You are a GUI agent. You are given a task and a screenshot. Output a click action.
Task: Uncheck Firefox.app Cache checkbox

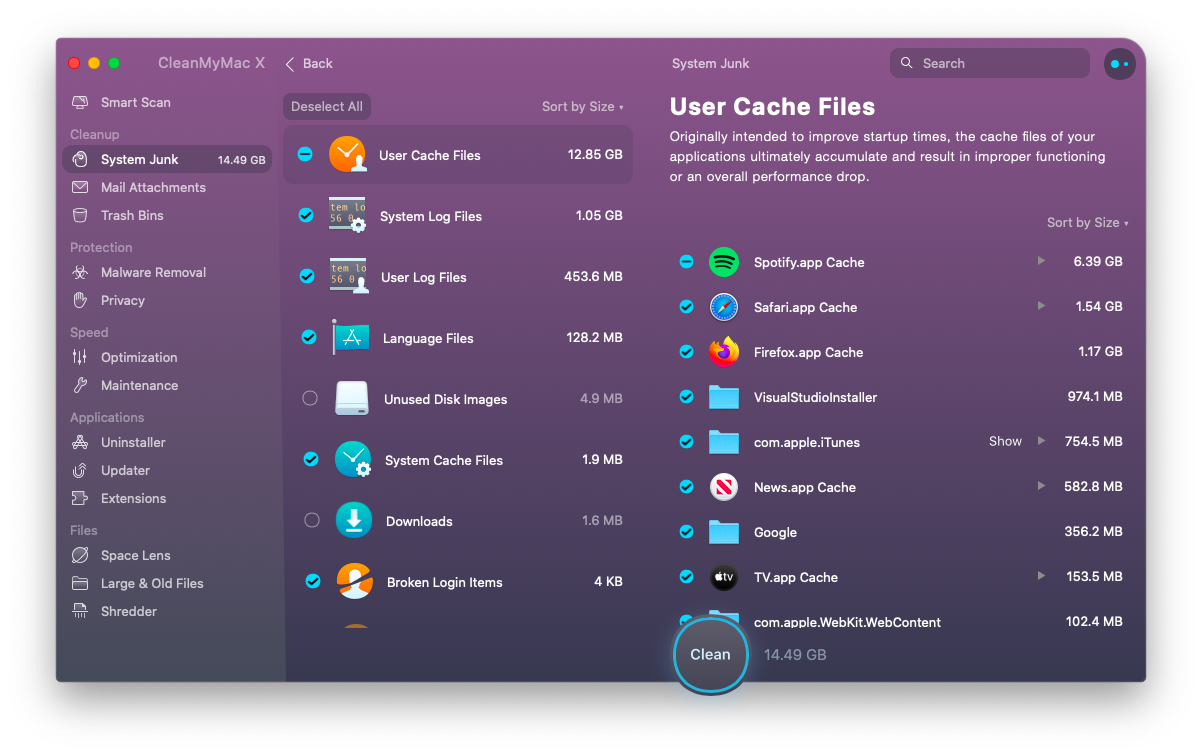pos(686,352)
